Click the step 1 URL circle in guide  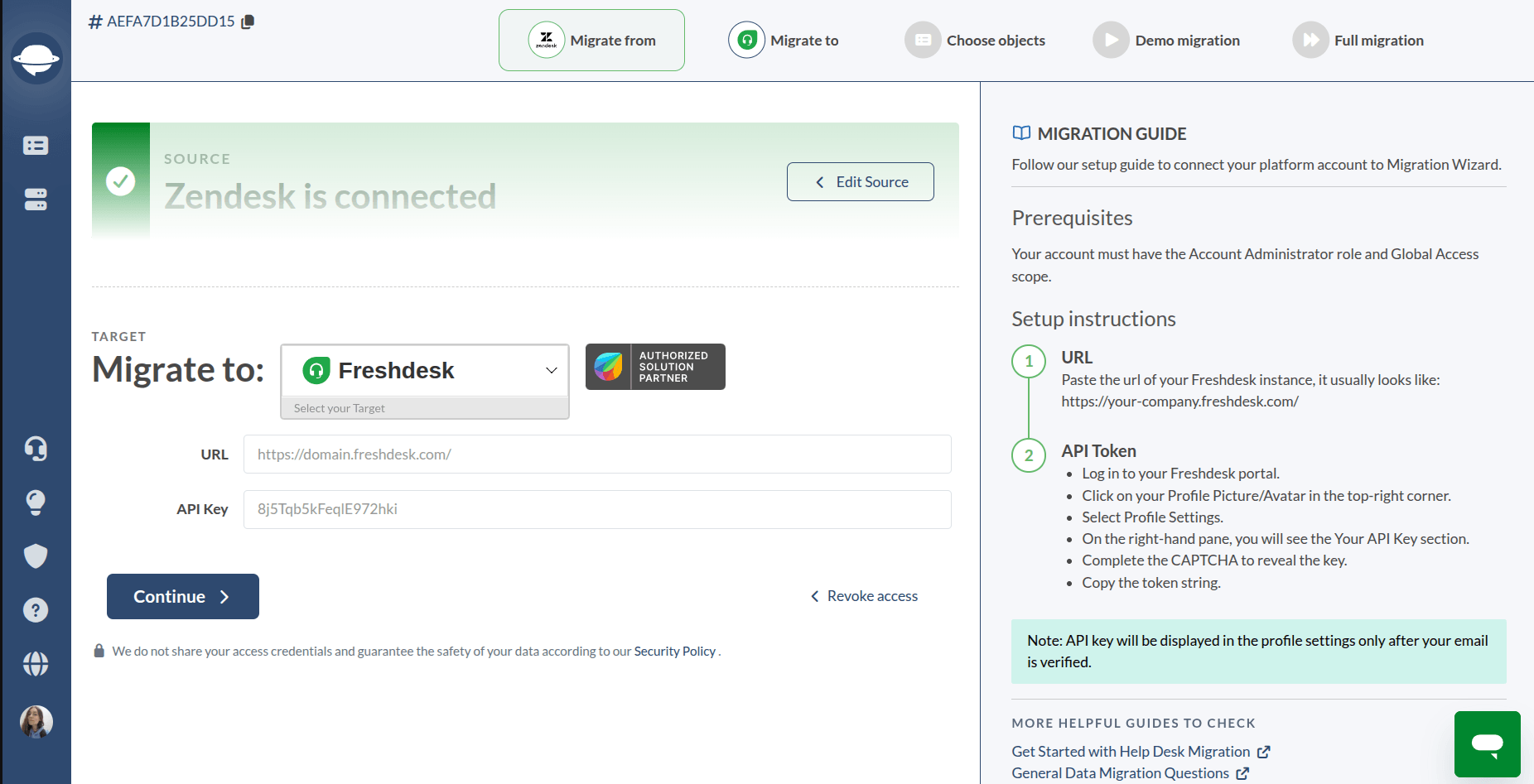coord(1029,361)
